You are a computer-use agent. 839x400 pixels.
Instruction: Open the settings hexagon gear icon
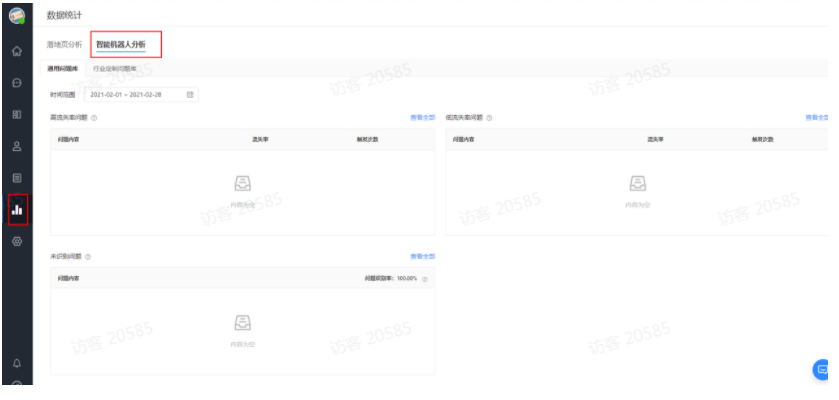click(x=16, y=241)
